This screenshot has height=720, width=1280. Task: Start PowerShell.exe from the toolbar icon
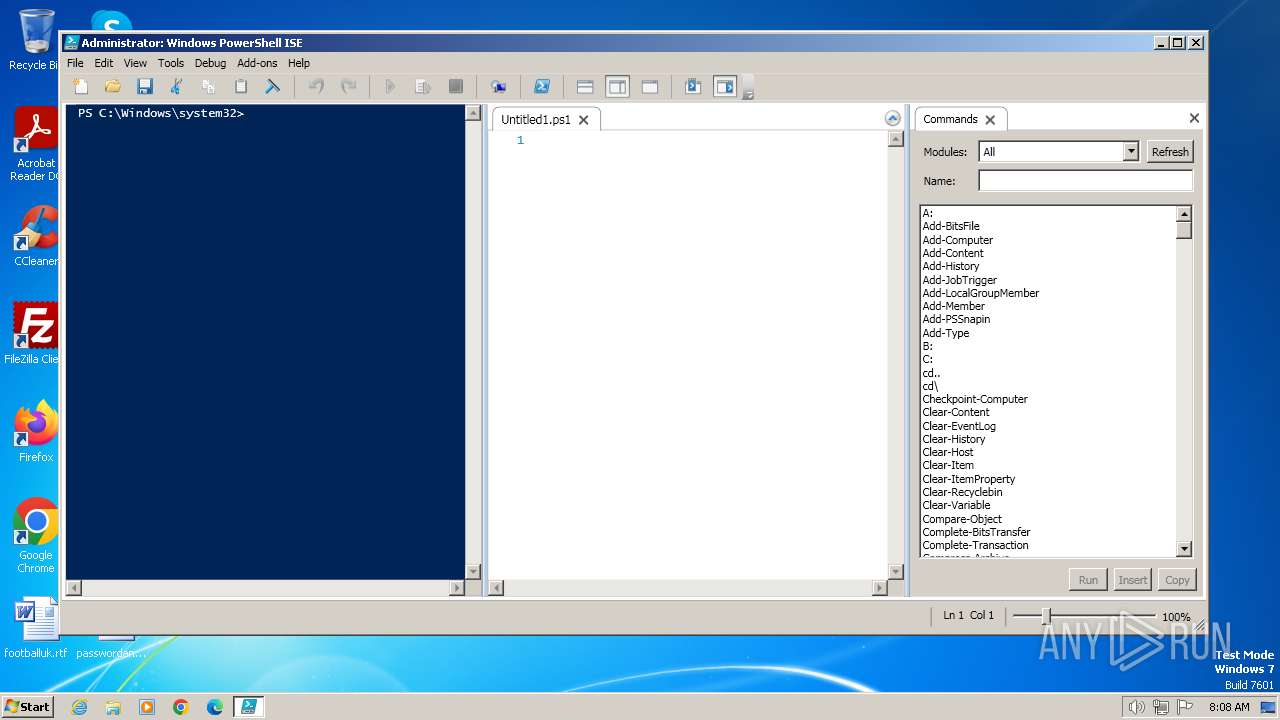point(542,87)
